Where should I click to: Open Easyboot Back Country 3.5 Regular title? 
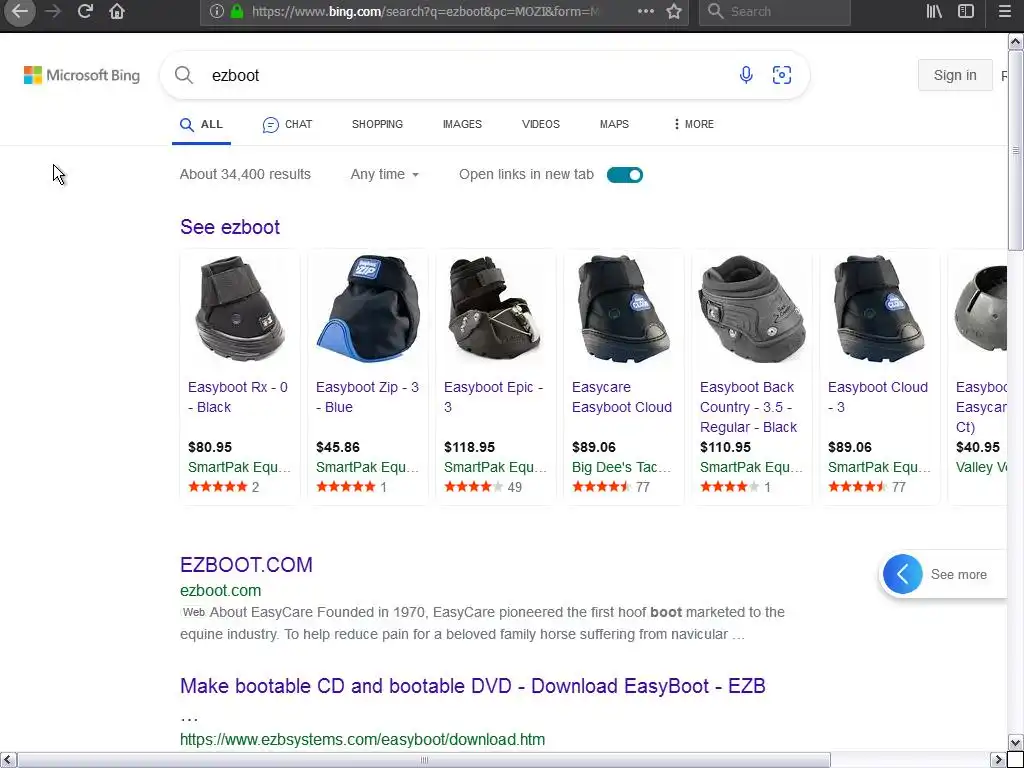(748, 407)
